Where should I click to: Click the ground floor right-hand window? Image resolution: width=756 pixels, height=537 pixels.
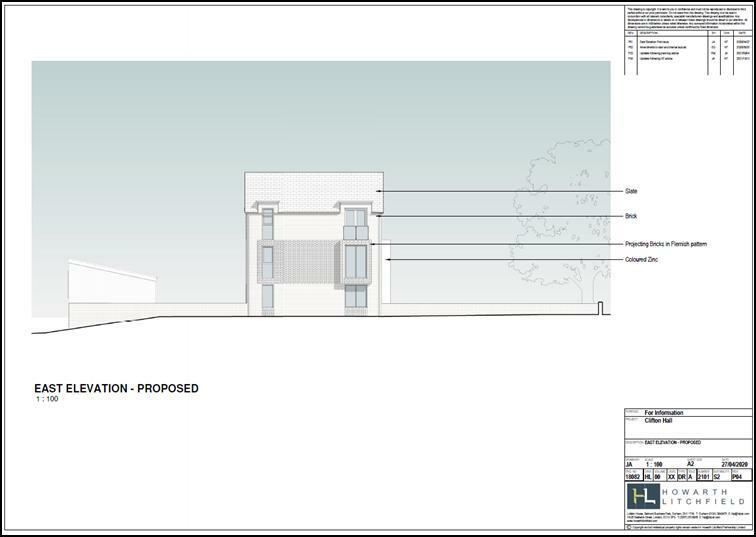click(356, 295)
